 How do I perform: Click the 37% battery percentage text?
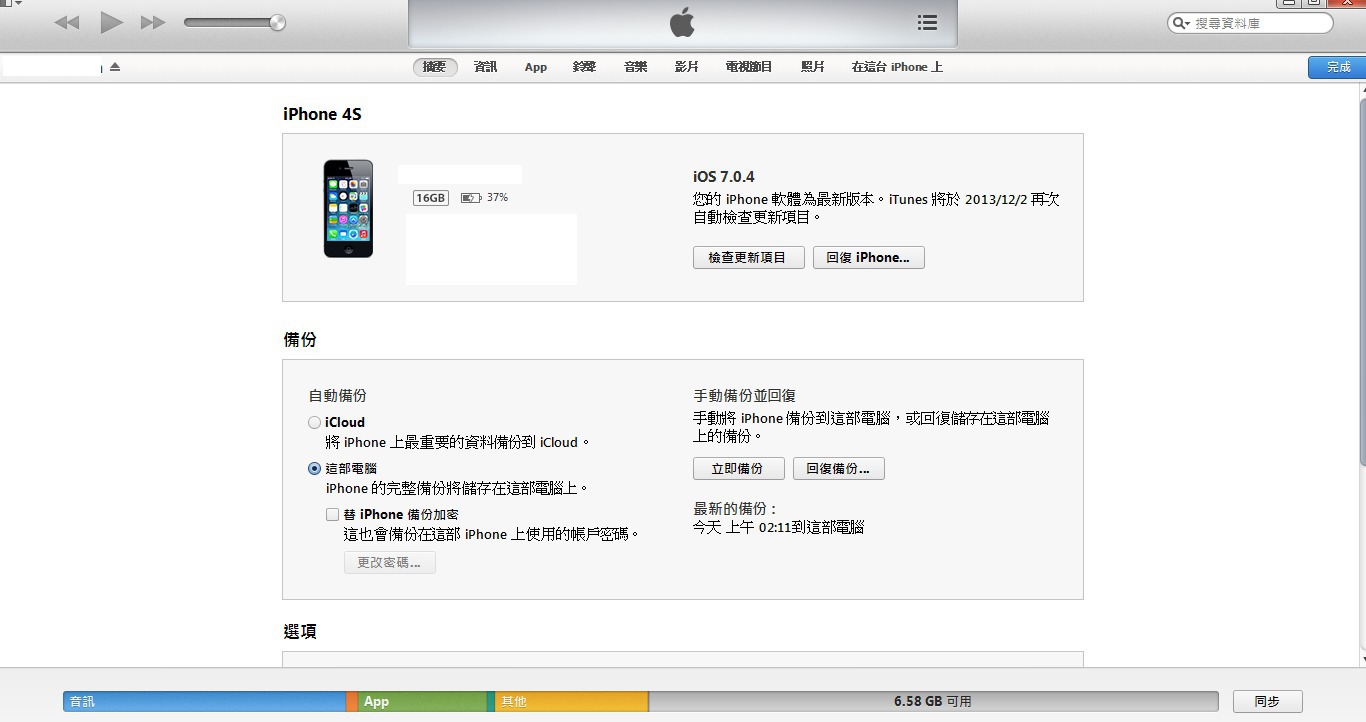(x=497, y=198)
